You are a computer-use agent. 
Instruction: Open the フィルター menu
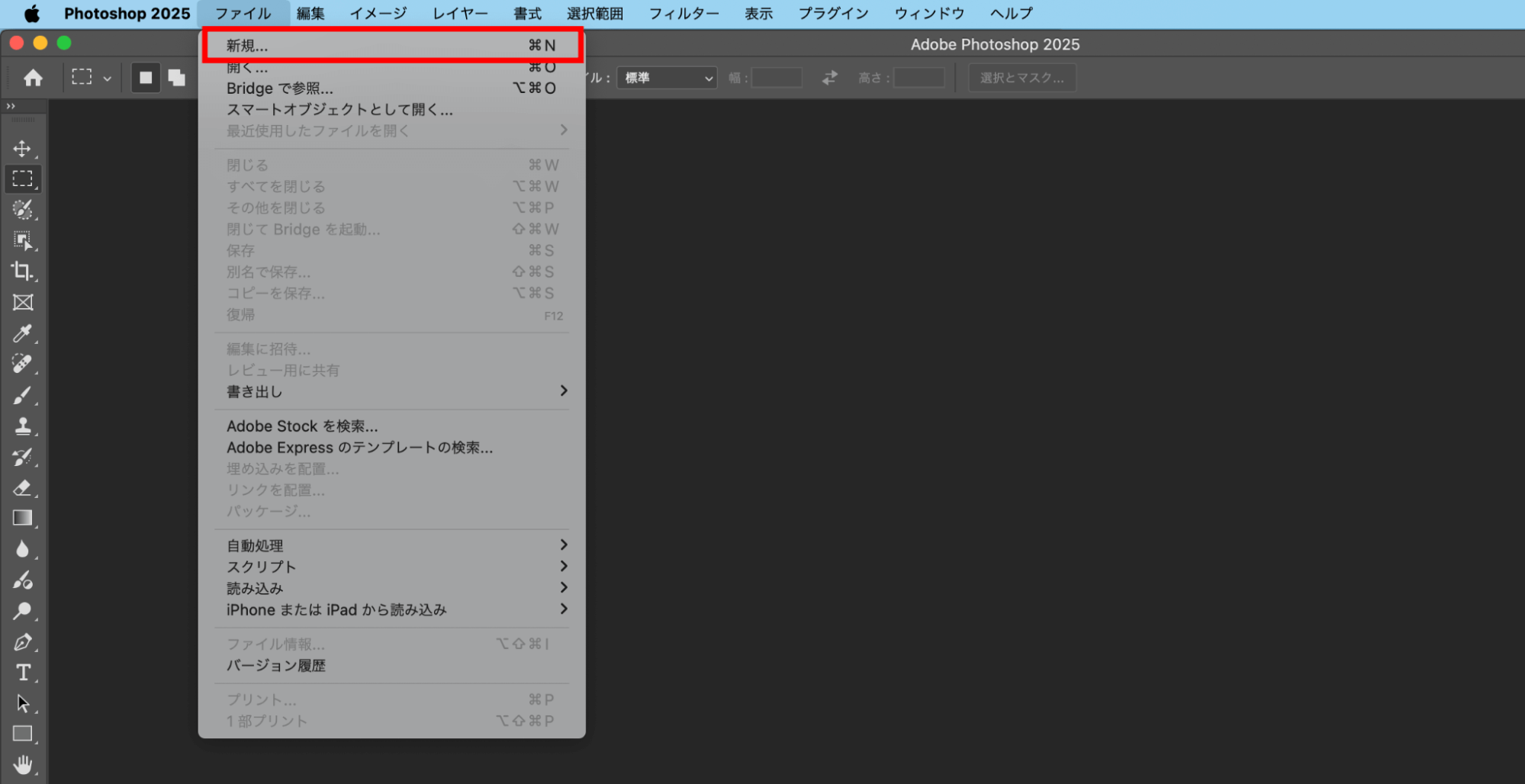tap(684, 14)
